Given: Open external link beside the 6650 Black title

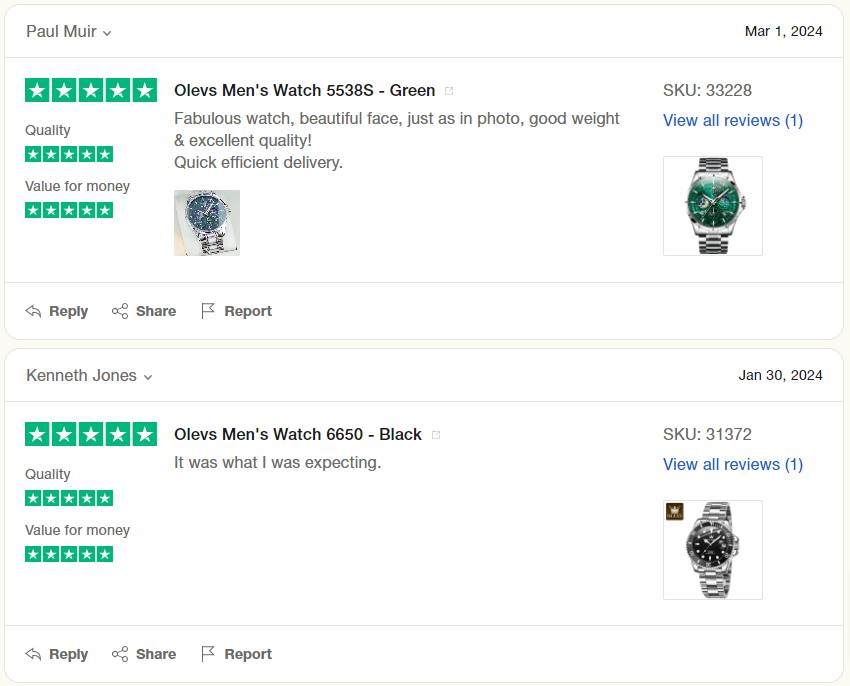Looking at the screenshot, I should (x=435, y=434).
